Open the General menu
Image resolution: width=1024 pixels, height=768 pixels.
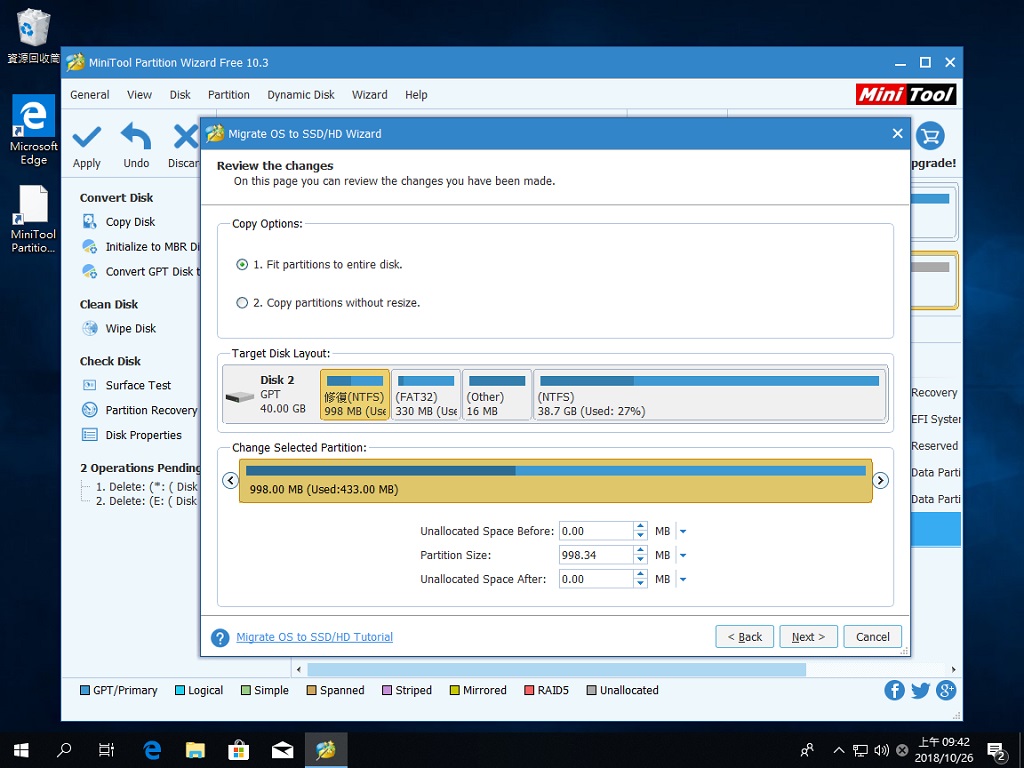click(89, 95)
